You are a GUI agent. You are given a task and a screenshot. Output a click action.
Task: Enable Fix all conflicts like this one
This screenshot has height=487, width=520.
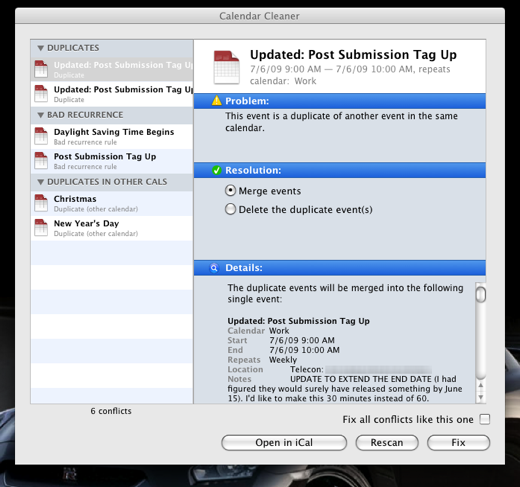pyautogui.click(x=485, y=419)
